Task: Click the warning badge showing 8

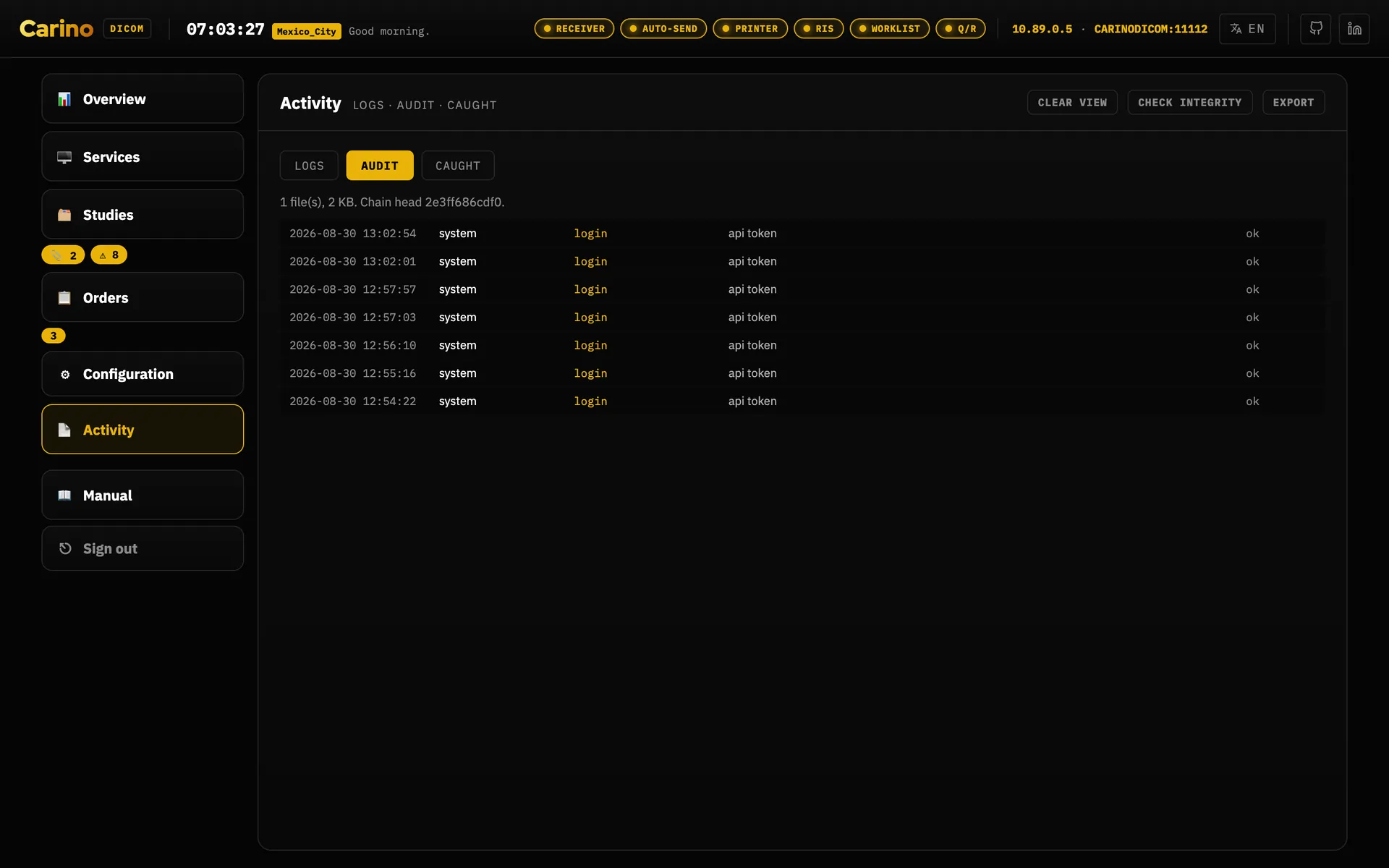Action: point(109,255)
